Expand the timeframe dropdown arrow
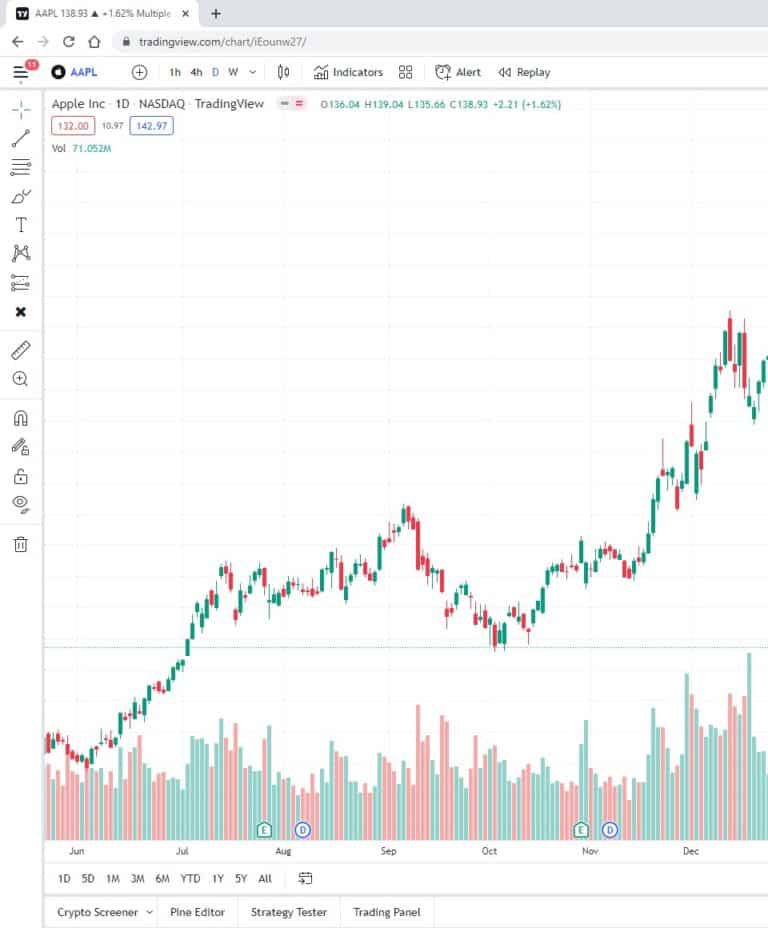Viewport: 768px width, 928px height. tap(252, 72)
